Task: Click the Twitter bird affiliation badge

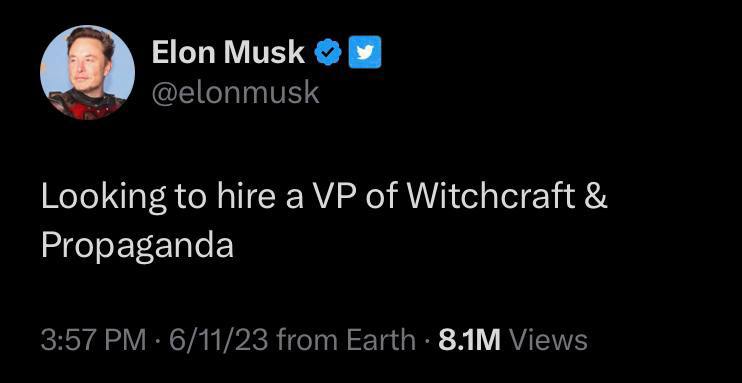Action: pos(365,52)
